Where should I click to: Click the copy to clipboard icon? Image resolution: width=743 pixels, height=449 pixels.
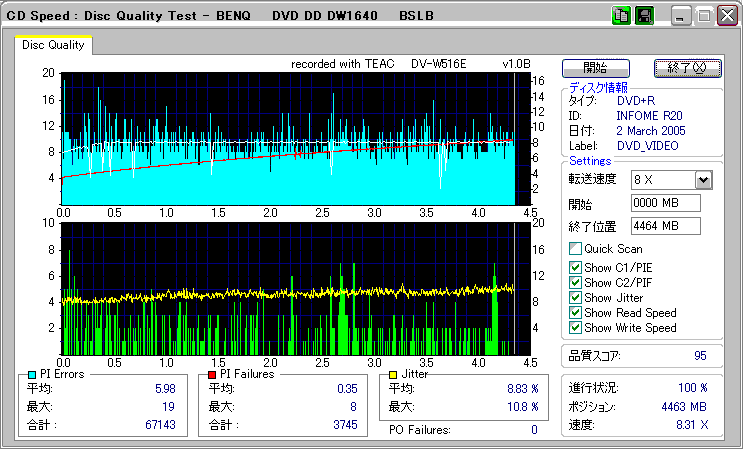[x=621, y=16]
